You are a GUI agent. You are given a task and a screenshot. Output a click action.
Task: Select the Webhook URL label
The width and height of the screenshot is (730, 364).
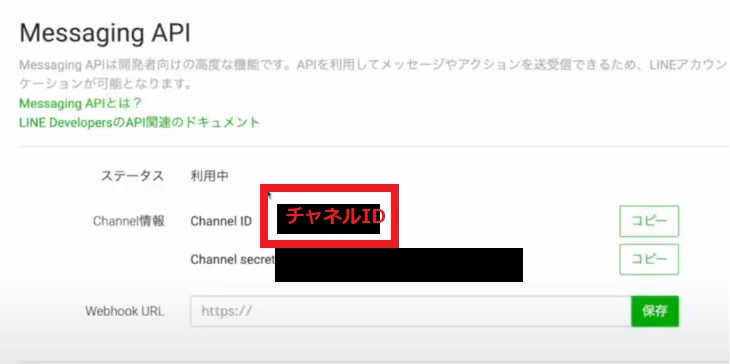(125, 311)
